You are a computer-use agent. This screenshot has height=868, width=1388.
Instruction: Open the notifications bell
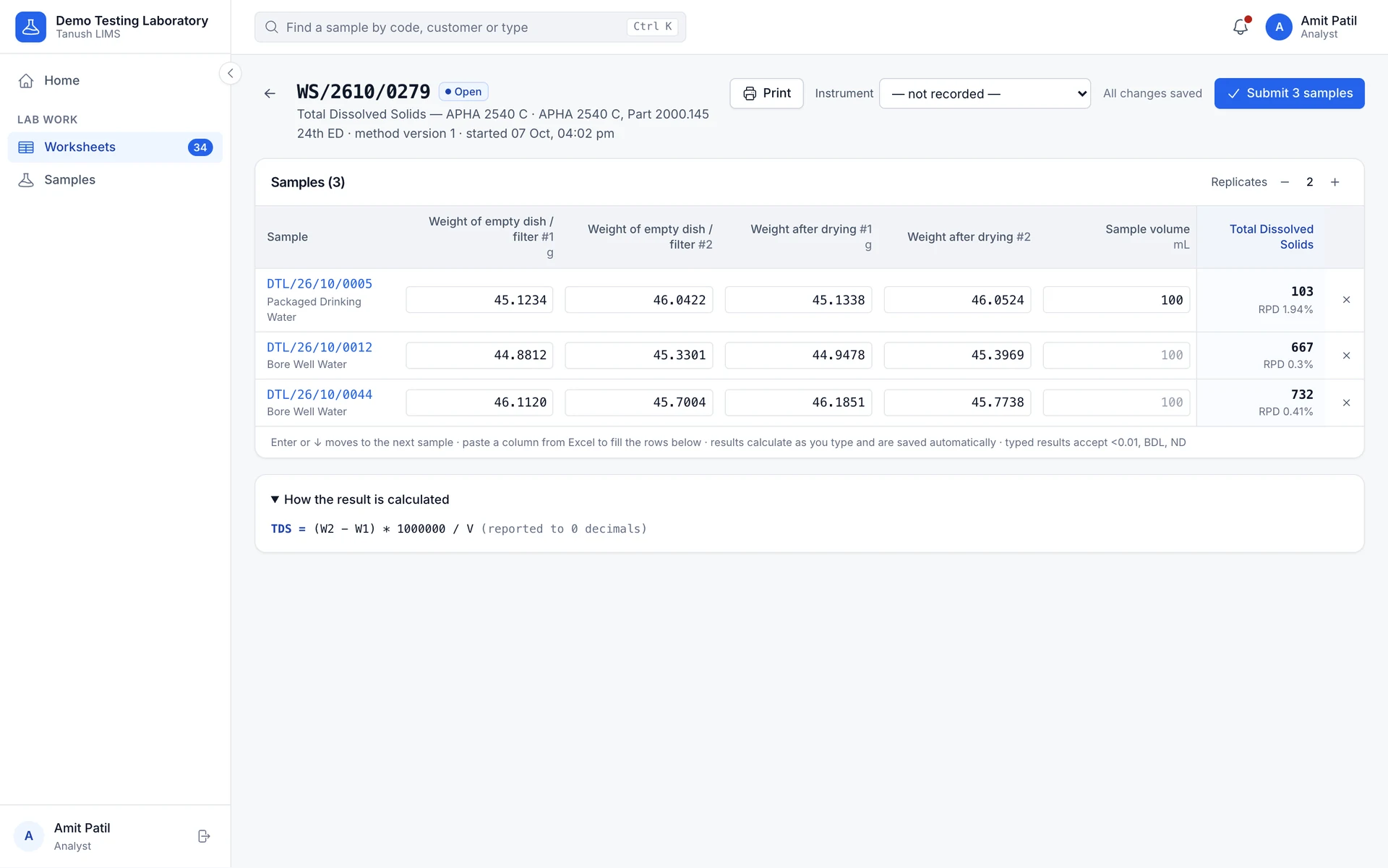[x=1241, y=27]
